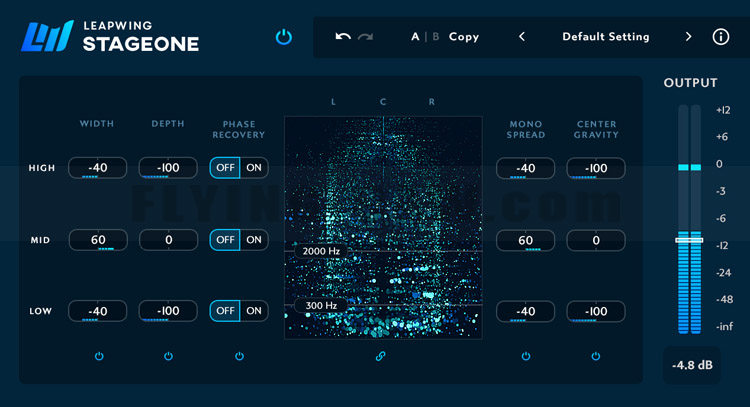The width and height of the screenshot is (750, 407).
Task: Click the OUTPUT label
Action: tap(690, 83)
